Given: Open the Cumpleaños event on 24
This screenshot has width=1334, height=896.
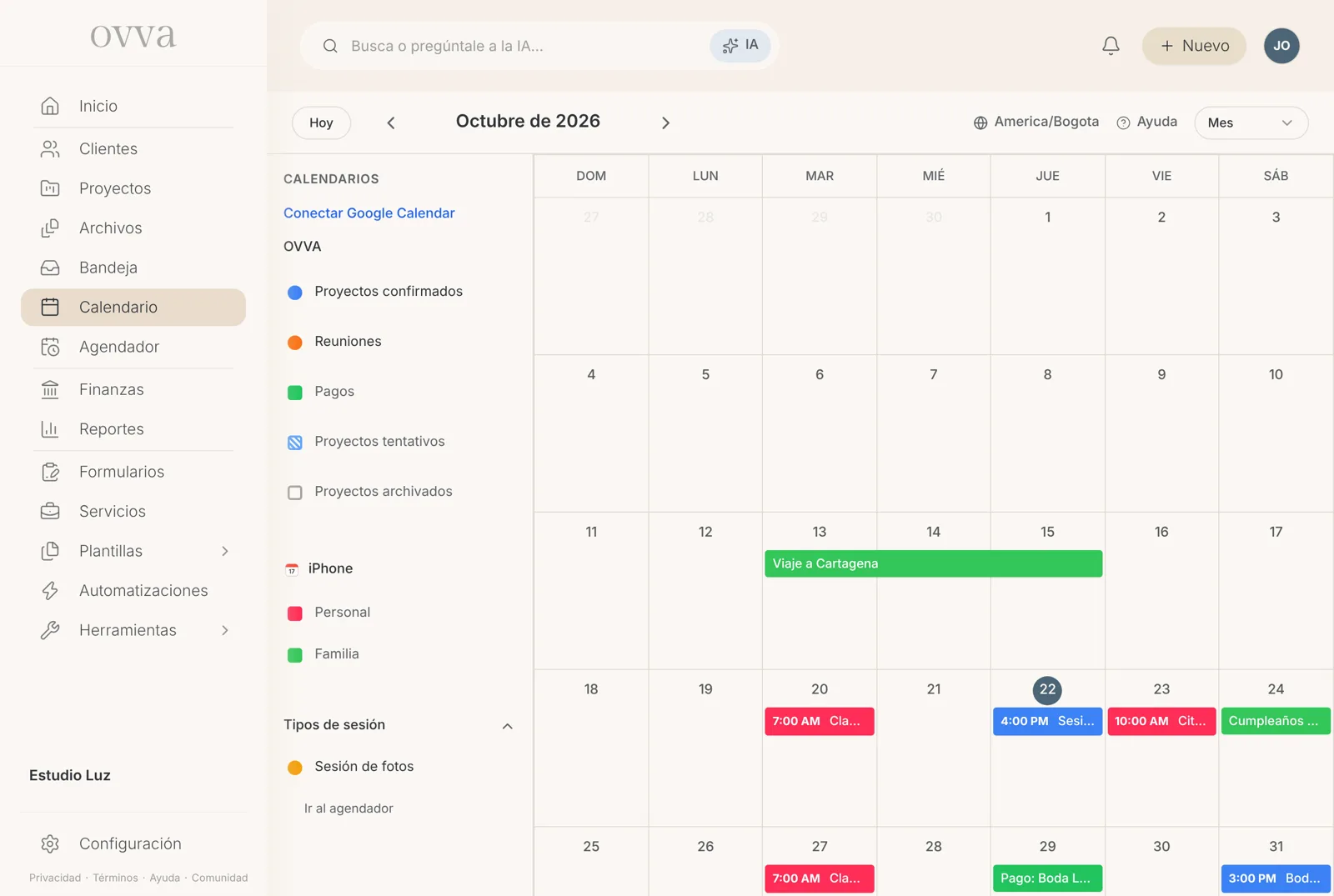Looking at the screenshot, I should [x=1276, y=721].
